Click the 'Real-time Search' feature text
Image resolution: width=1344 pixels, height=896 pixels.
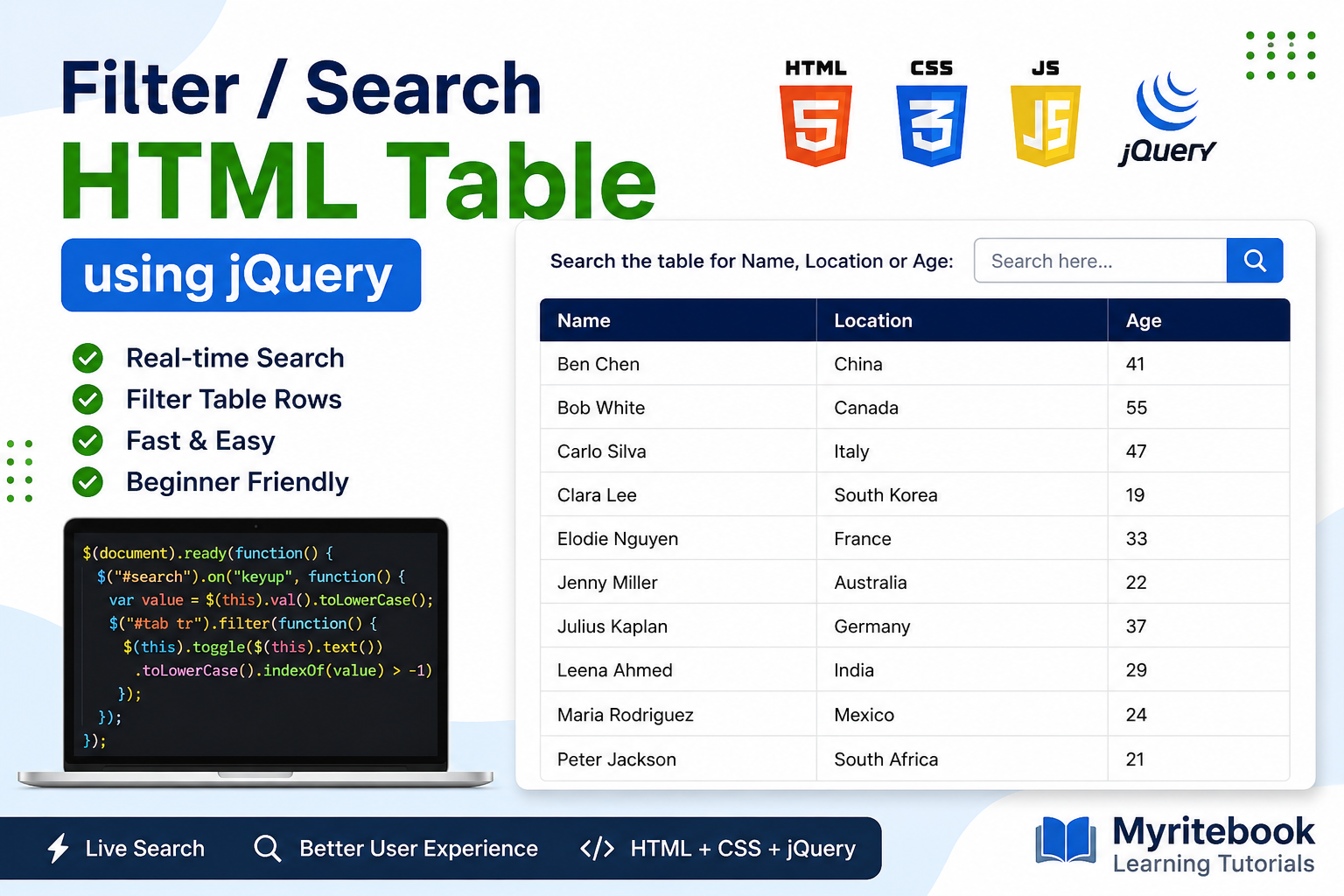coord(235,358)
